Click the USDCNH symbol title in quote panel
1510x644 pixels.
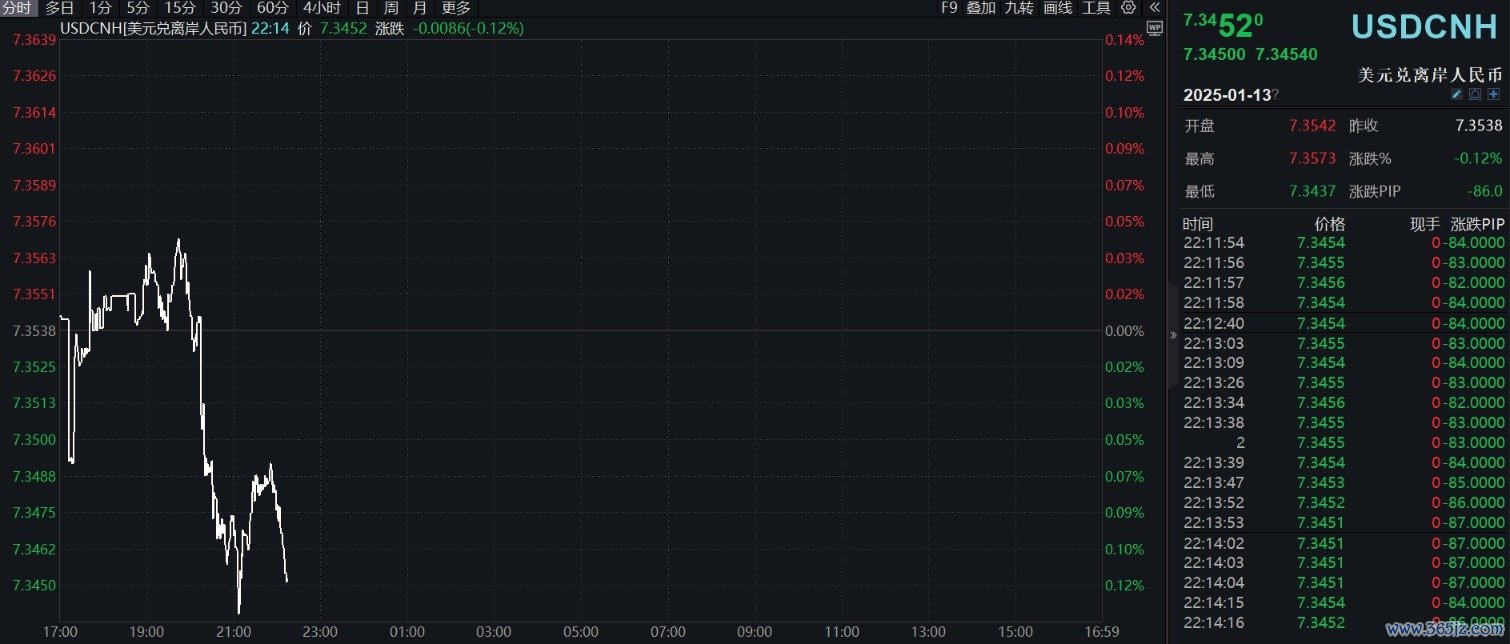pyautogui.click(x=1427, y=26)
